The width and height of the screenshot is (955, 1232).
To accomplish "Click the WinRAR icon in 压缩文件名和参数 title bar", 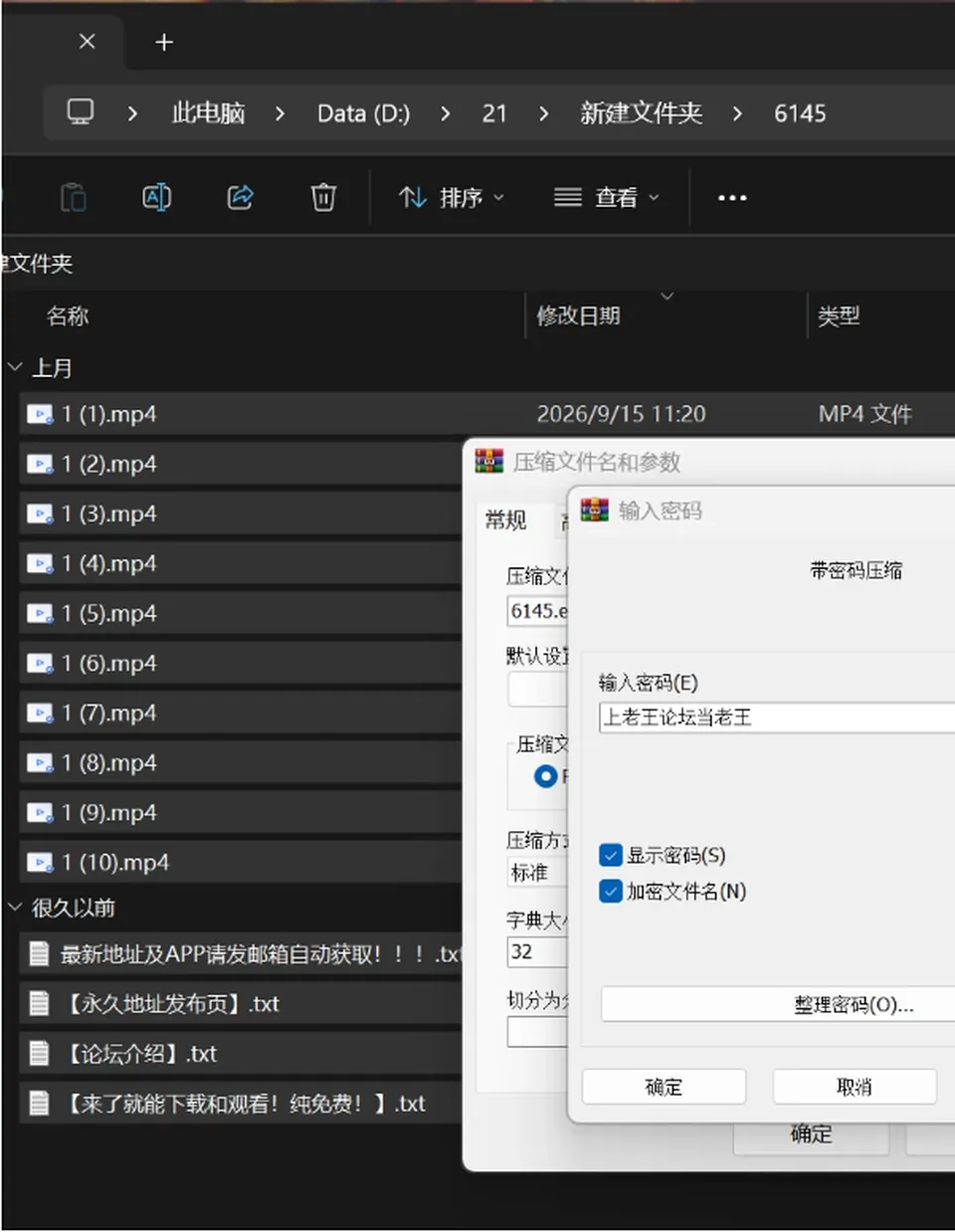I will click(489, 461).
